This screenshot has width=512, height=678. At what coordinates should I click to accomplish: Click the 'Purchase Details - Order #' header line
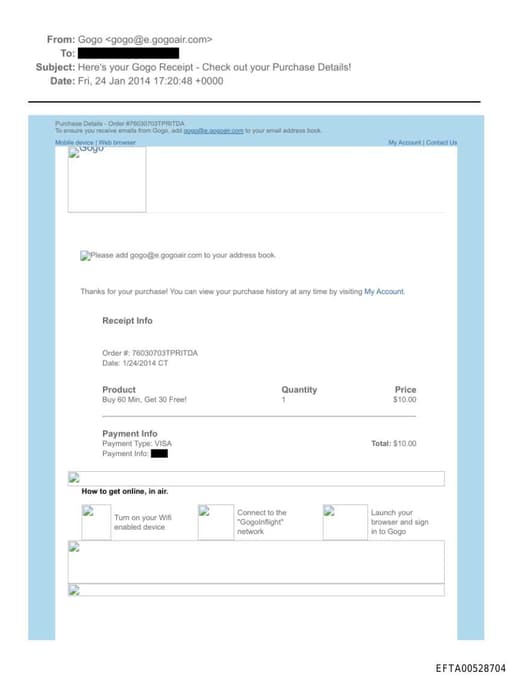120,124
